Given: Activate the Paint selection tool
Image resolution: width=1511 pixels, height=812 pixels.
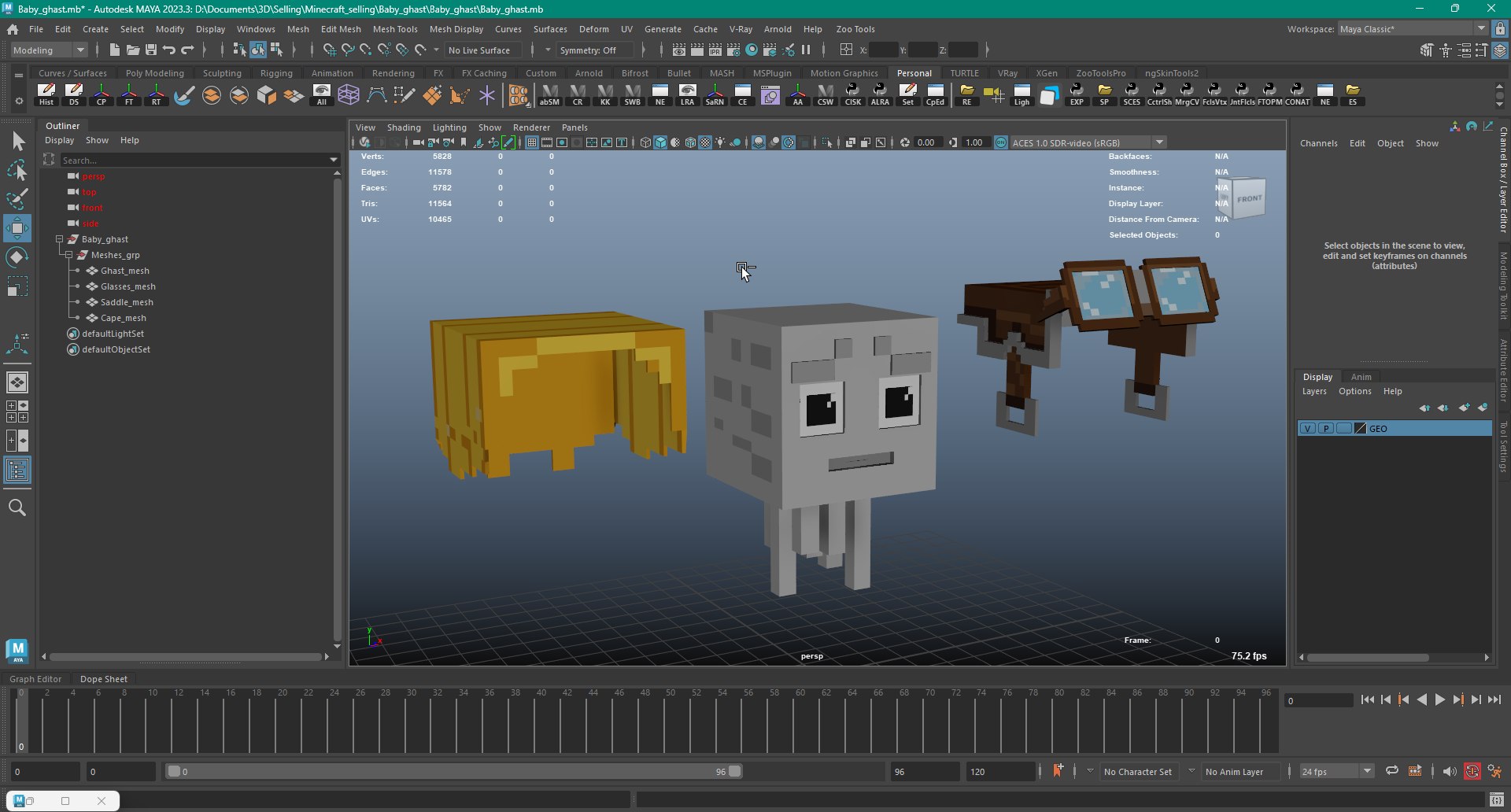Looking at the screenshot, I should click(17, 199).
